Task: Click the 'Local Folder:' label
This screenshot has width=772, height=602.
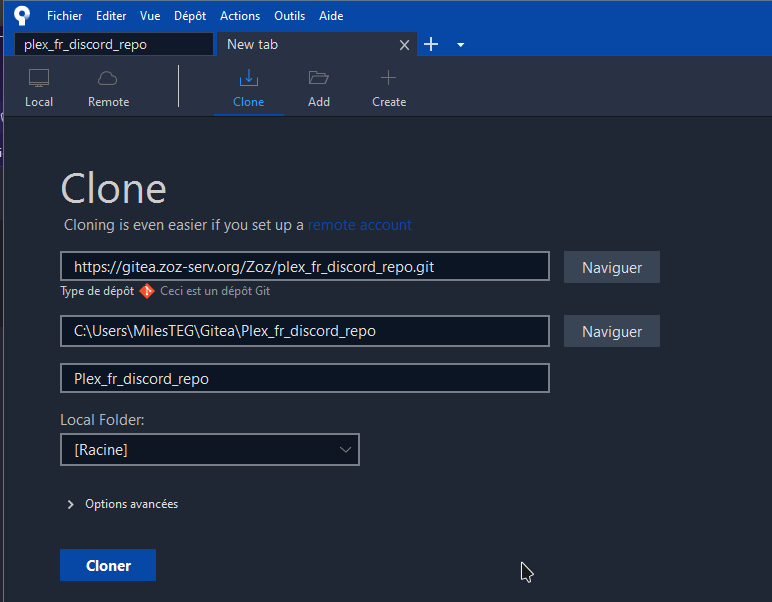Action: [102, 420]
